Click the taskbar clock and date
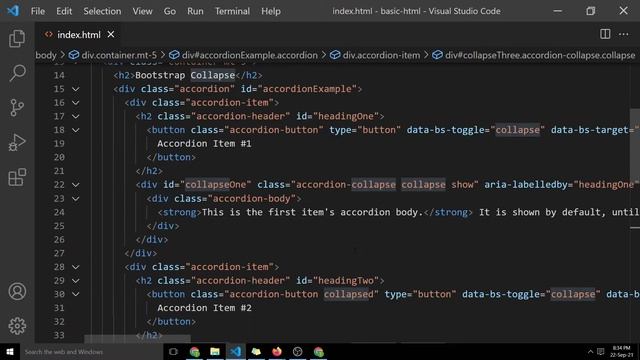The height and width of the screenshot is (360, 640). (x=621, y=351)
